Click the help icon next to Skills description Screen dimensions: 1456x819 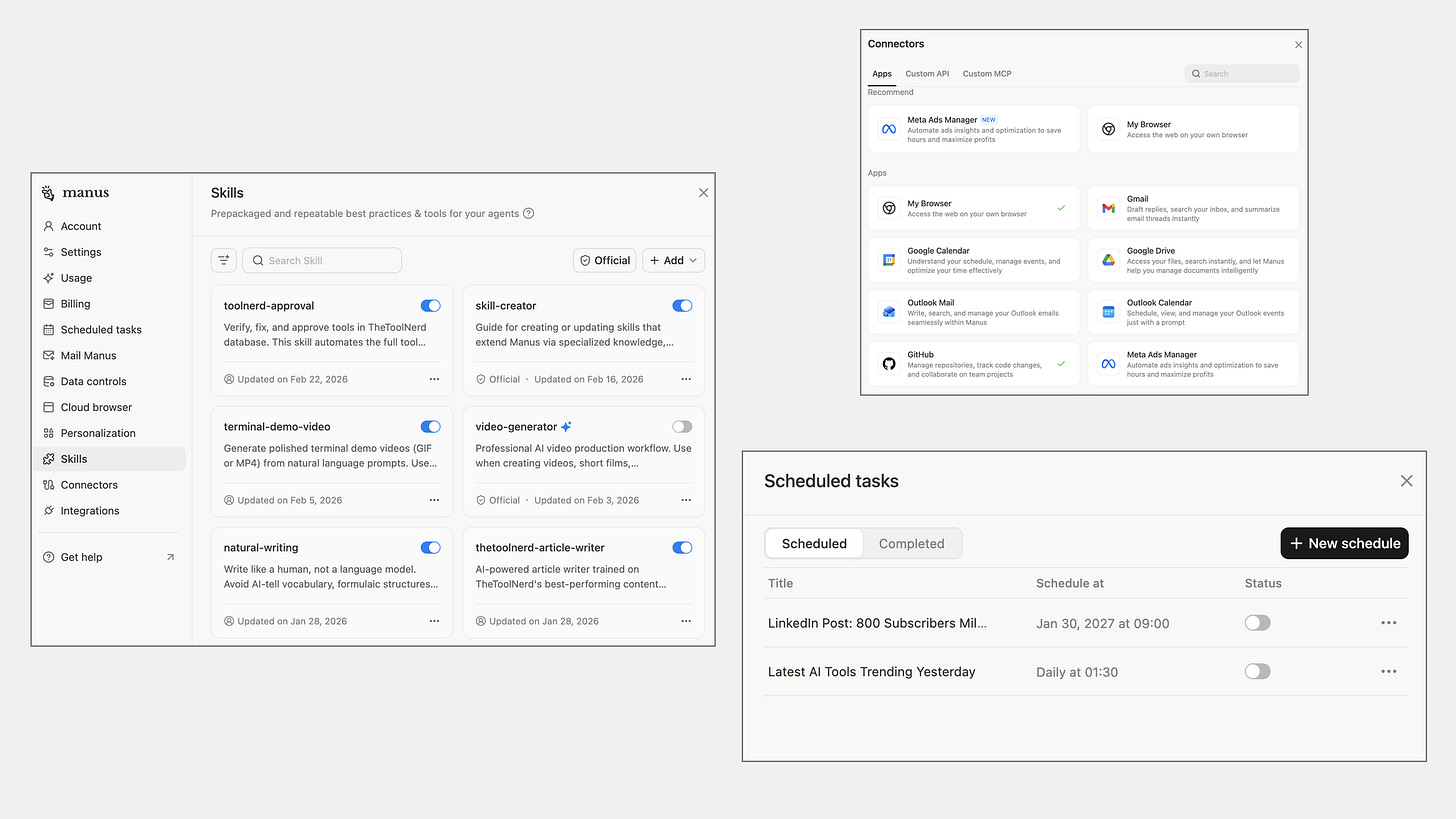[x=529, y=213]
